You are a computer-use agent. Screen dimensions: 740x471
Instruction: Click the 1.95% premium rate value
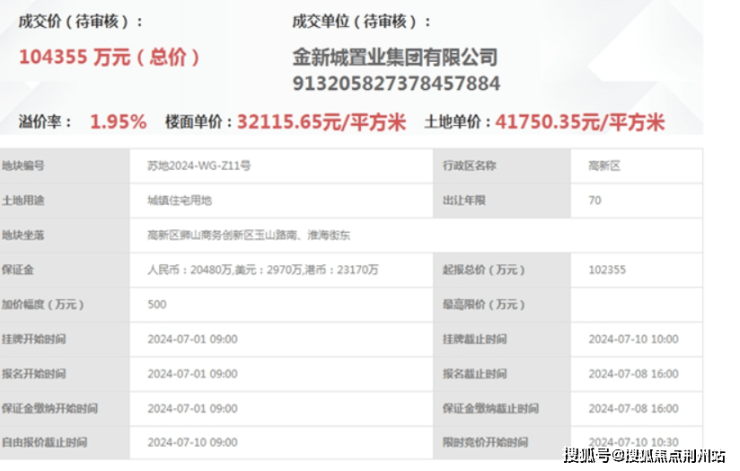118,122
